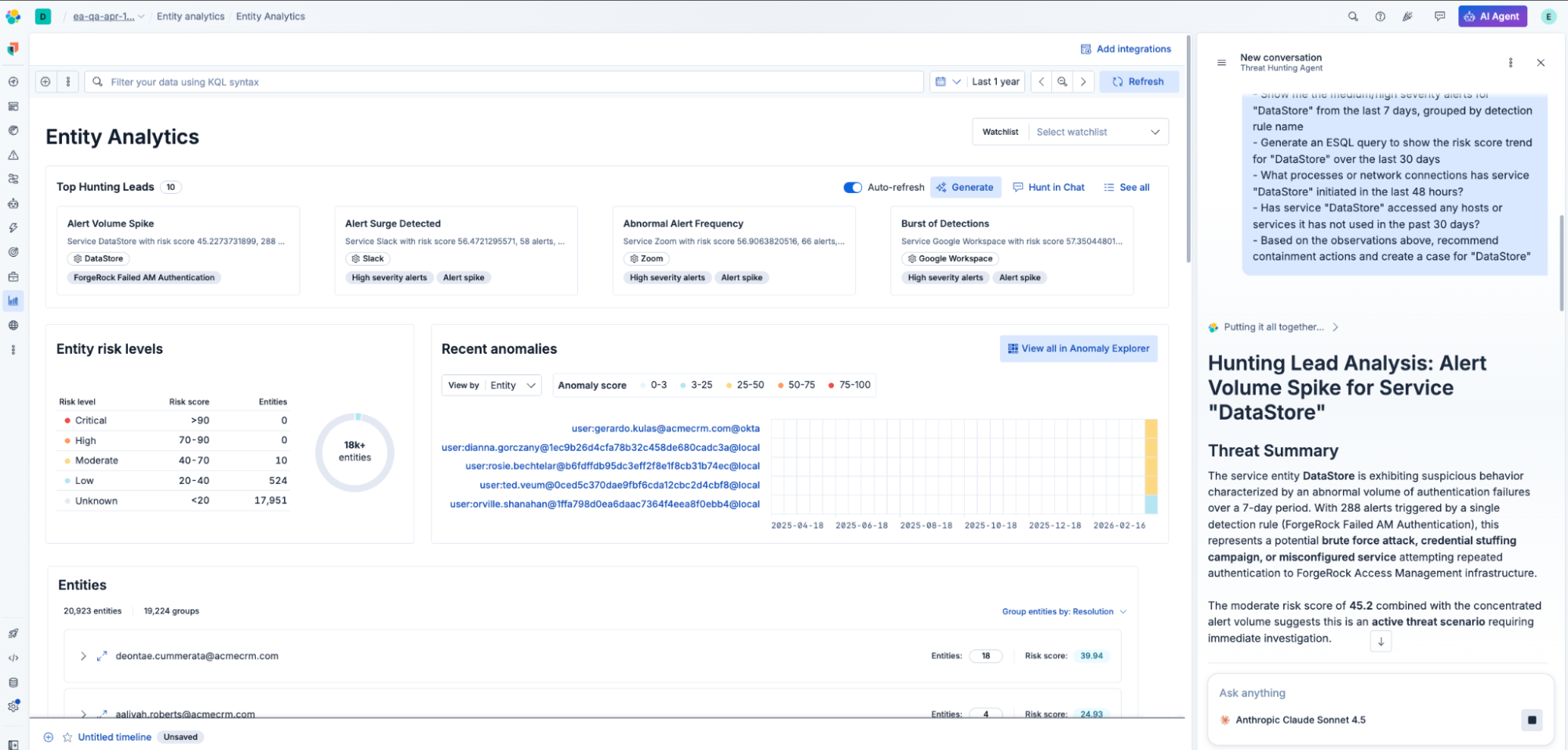The image size is (1568, 750).
Task: Open the bar-chart Entity analytics sidebar icon
Action: point(13,301)
